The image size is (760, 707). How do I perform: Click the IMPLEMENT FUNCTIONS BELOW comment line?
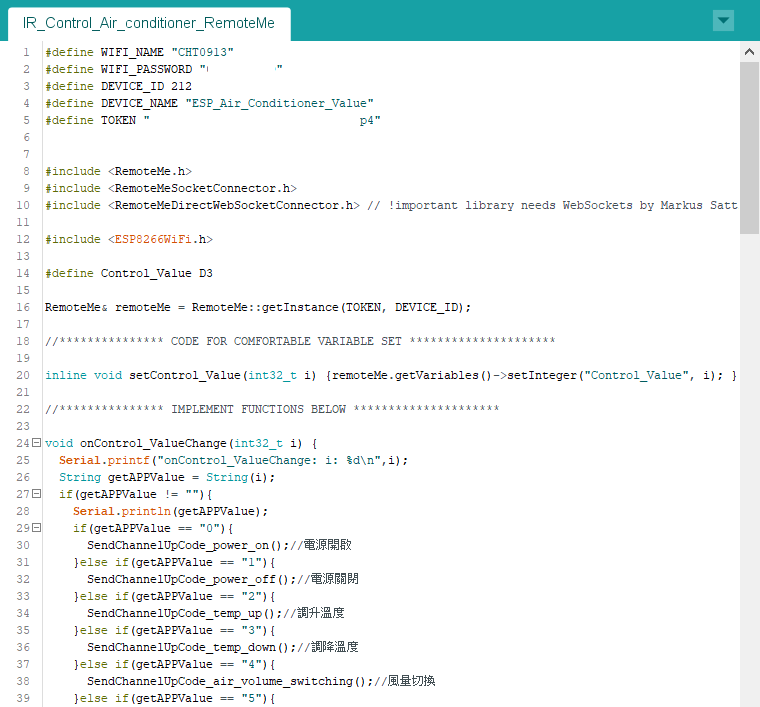coord(272,409)
